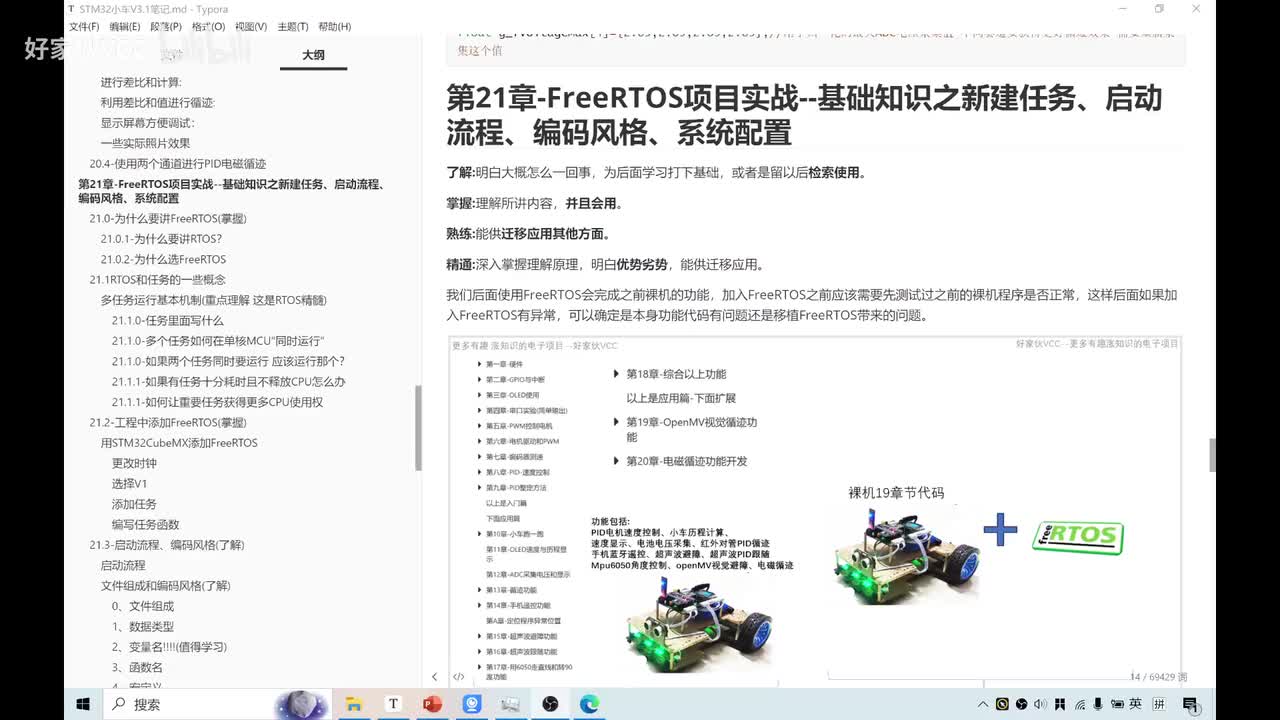The width and height of the screenshot is (1280, 720).
Task: Open the 帮助(H) menu
Action: point(334,27)
